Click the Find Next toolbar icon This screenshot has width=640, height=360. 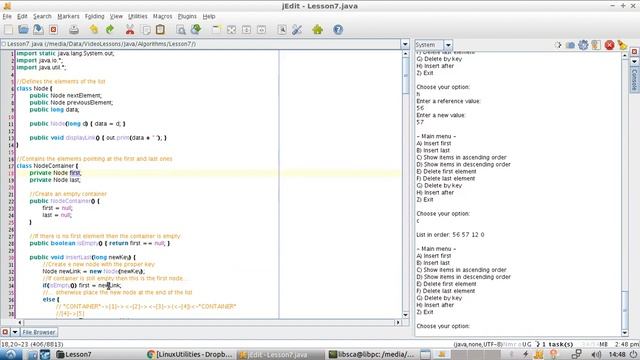[196, 29]
